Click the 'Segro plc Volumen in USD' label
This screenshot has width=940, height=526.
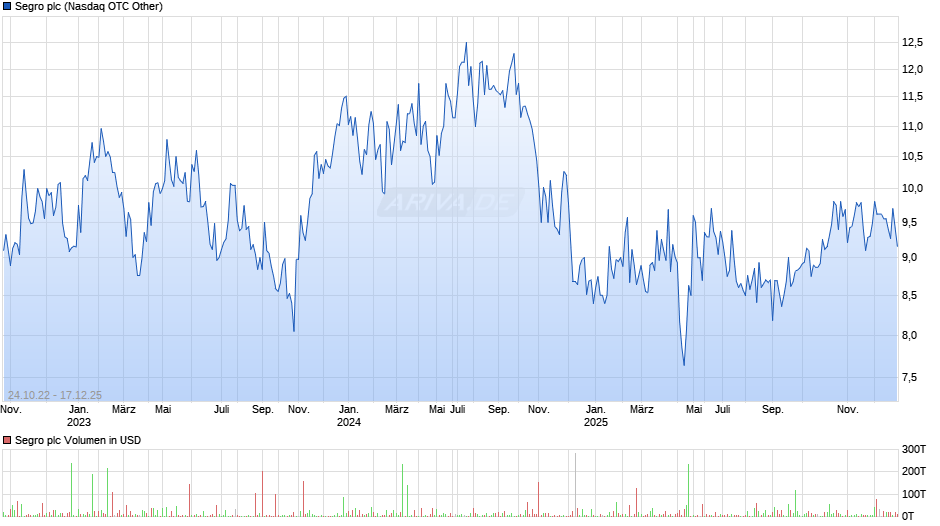click(78, 440)
